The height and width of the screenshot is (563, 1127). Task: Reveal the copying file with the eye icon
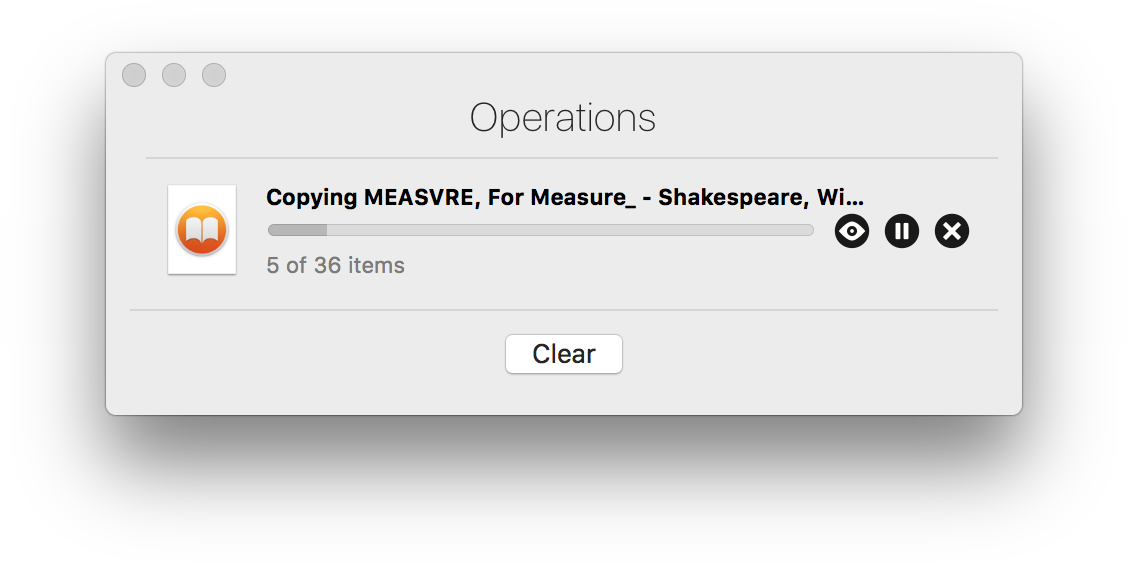coord(852,232)
